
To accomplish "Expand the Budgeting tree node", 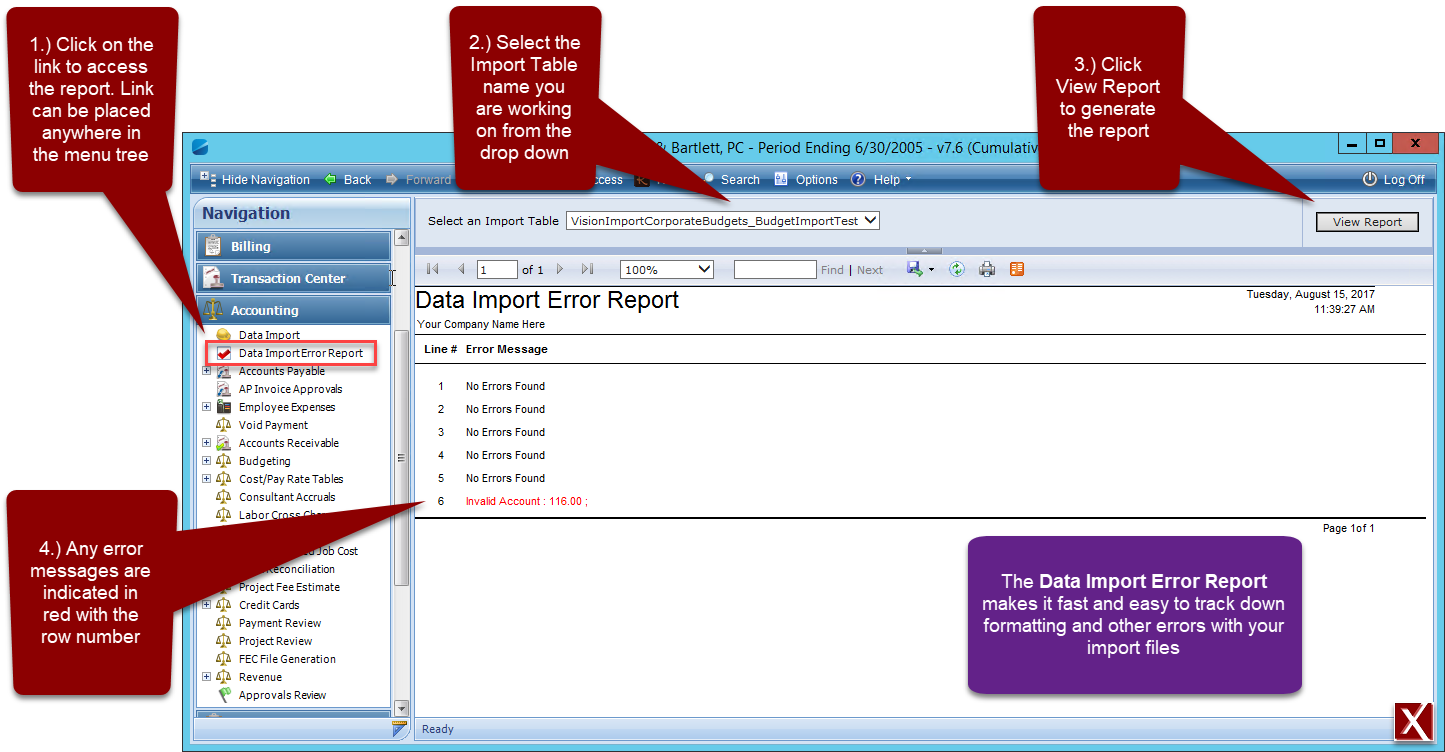I will click(206, 460).
